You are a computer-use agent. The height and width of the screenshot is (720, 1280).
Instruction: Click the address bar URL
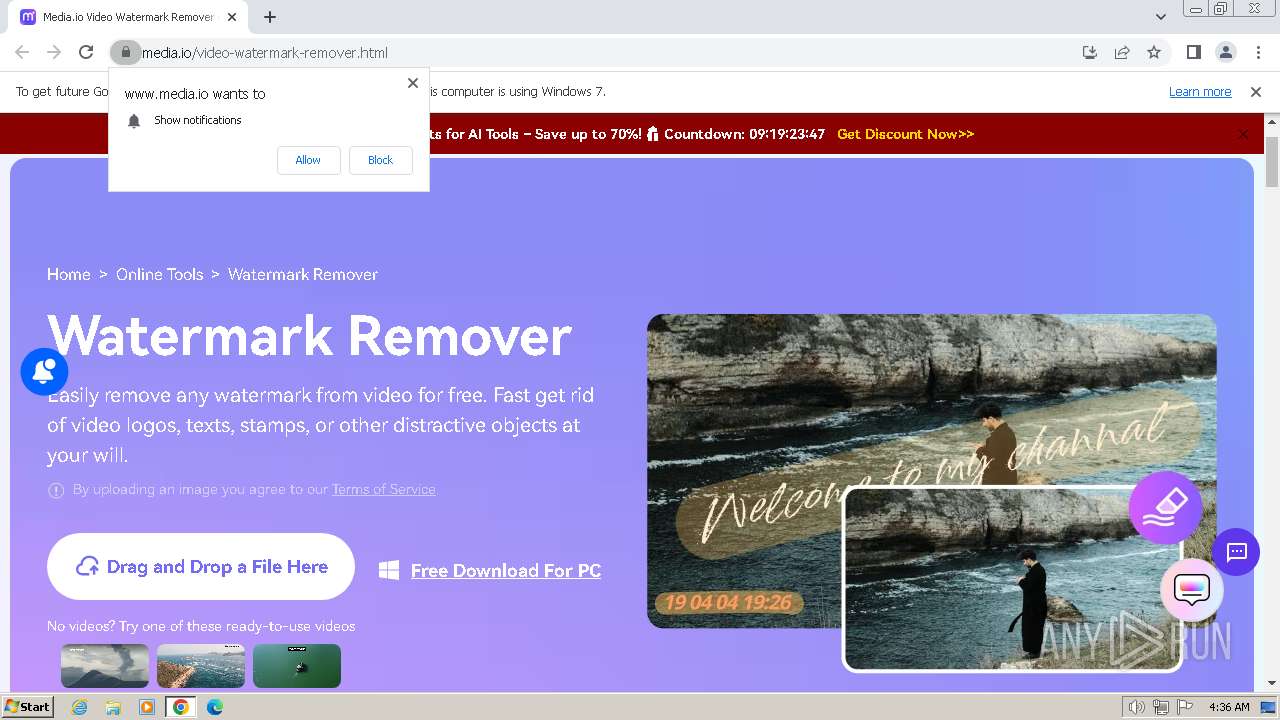265,53
